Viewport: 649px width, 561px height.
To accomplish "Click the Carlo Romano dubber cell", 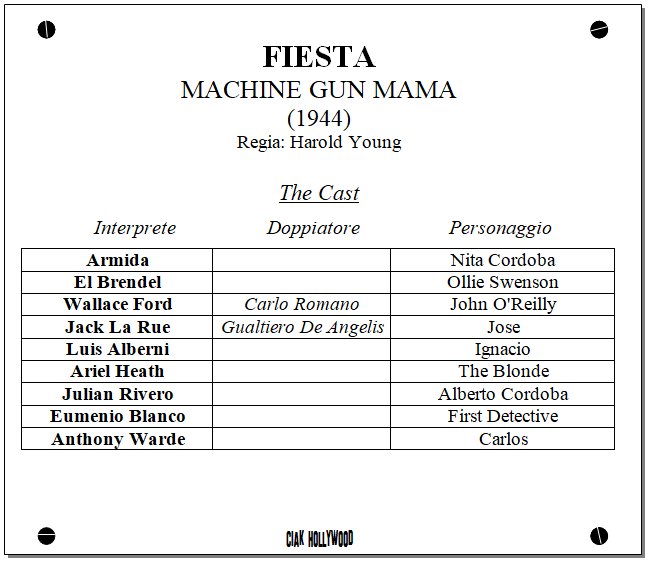I will click(x=301, y=304).
